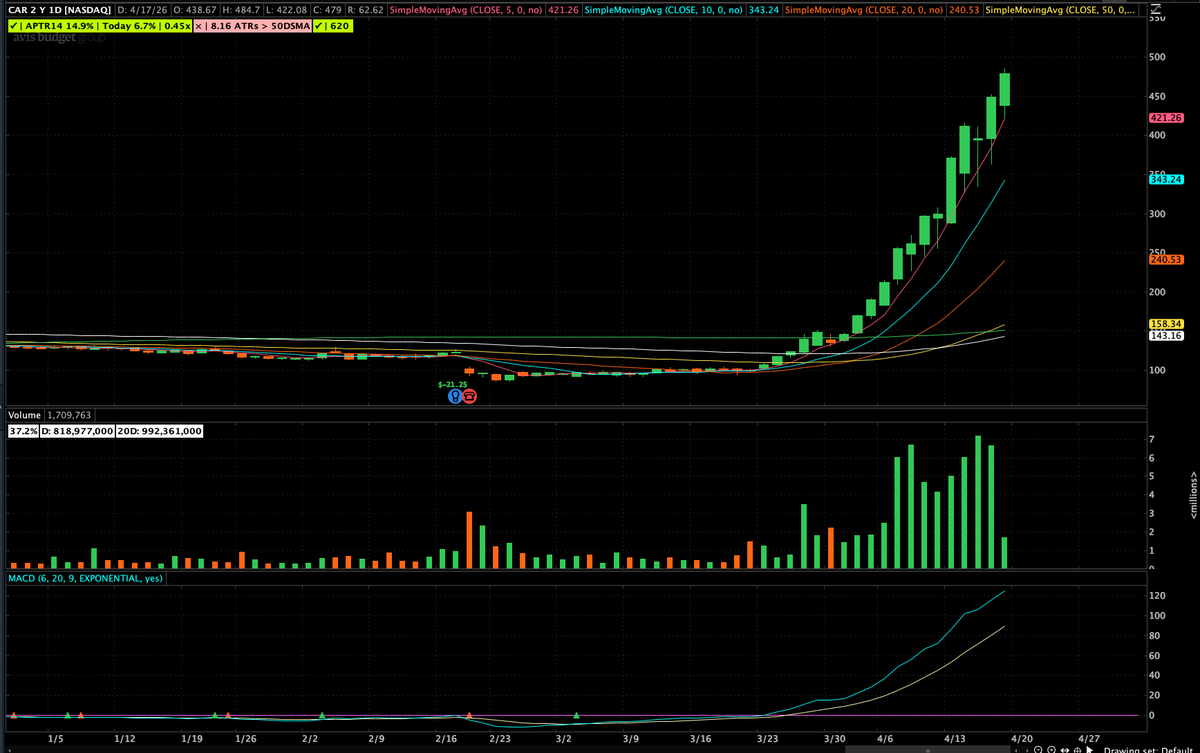Screen dimensions: 1200x753
Task: Click the 158.34 price bubble on axis
Action: pyautogui.click(x=1167, y=324)
